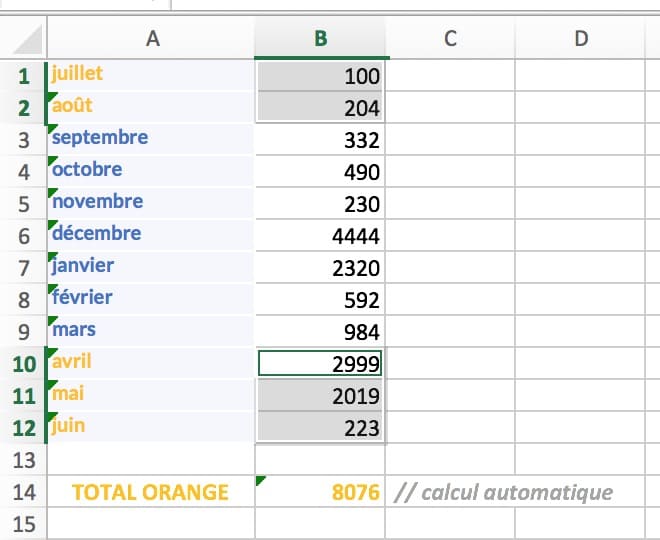Click the décembre cell
The image size is (660, 540).
150,235
